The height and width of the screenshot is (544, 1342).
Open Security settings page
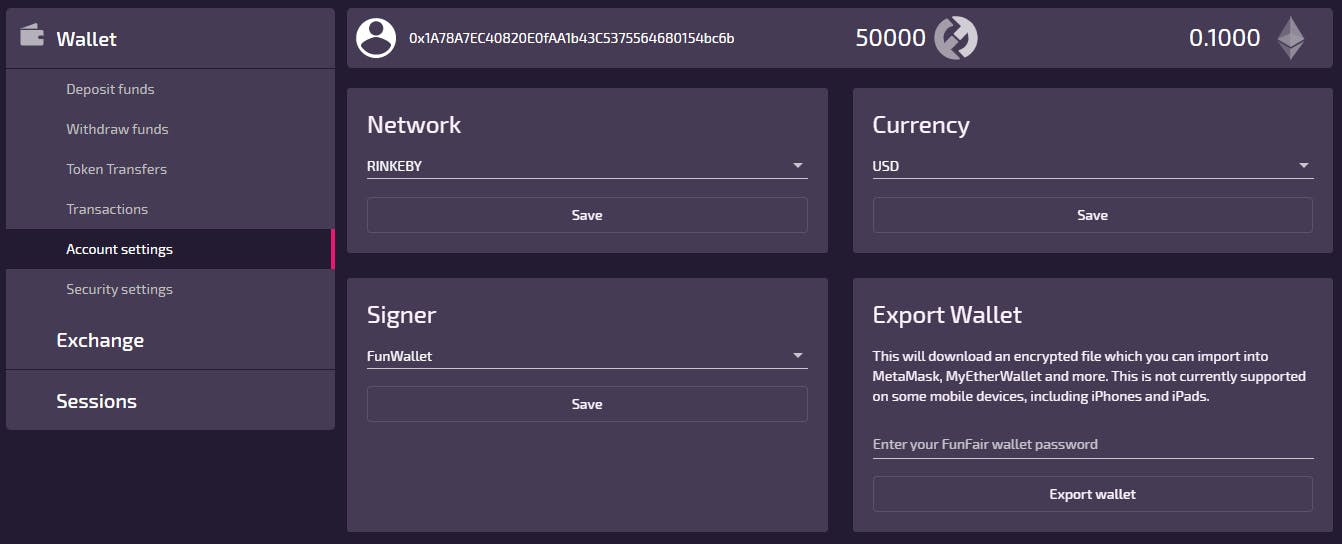[x=119, y=289]
